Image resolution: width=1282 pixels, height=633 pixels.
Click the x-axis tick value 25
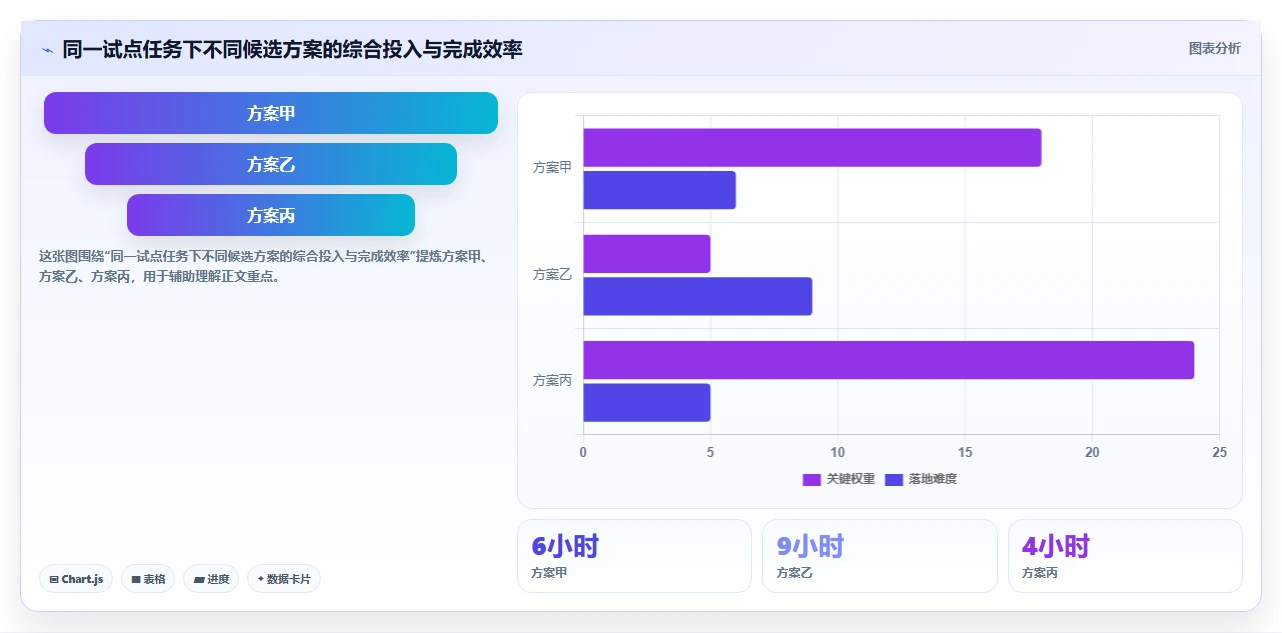coord(1219,452)
